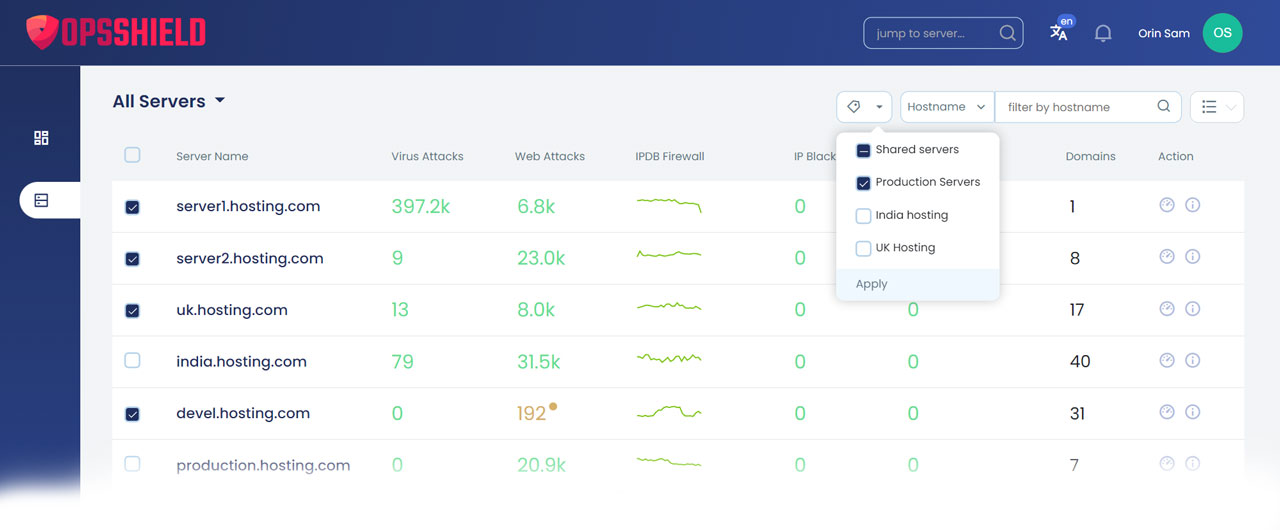
Task: Enable the UK Hosting tag checkbox
Action: pos(863,249)
